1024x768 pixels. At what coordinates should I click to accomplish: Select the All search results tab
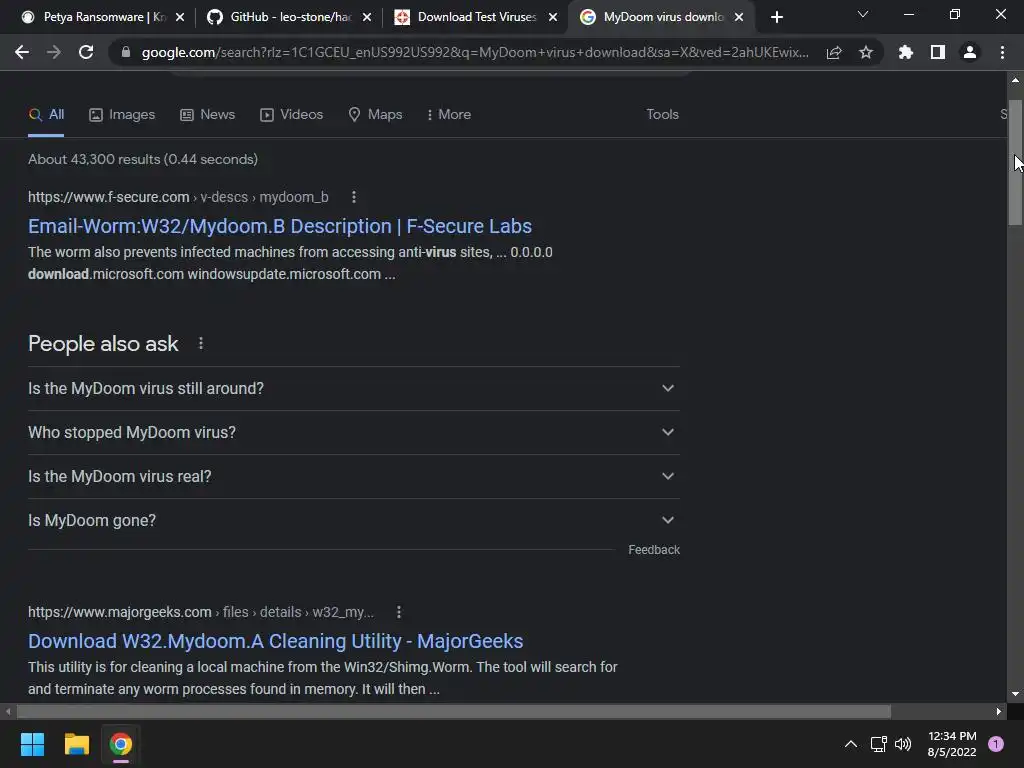(46, 115)
